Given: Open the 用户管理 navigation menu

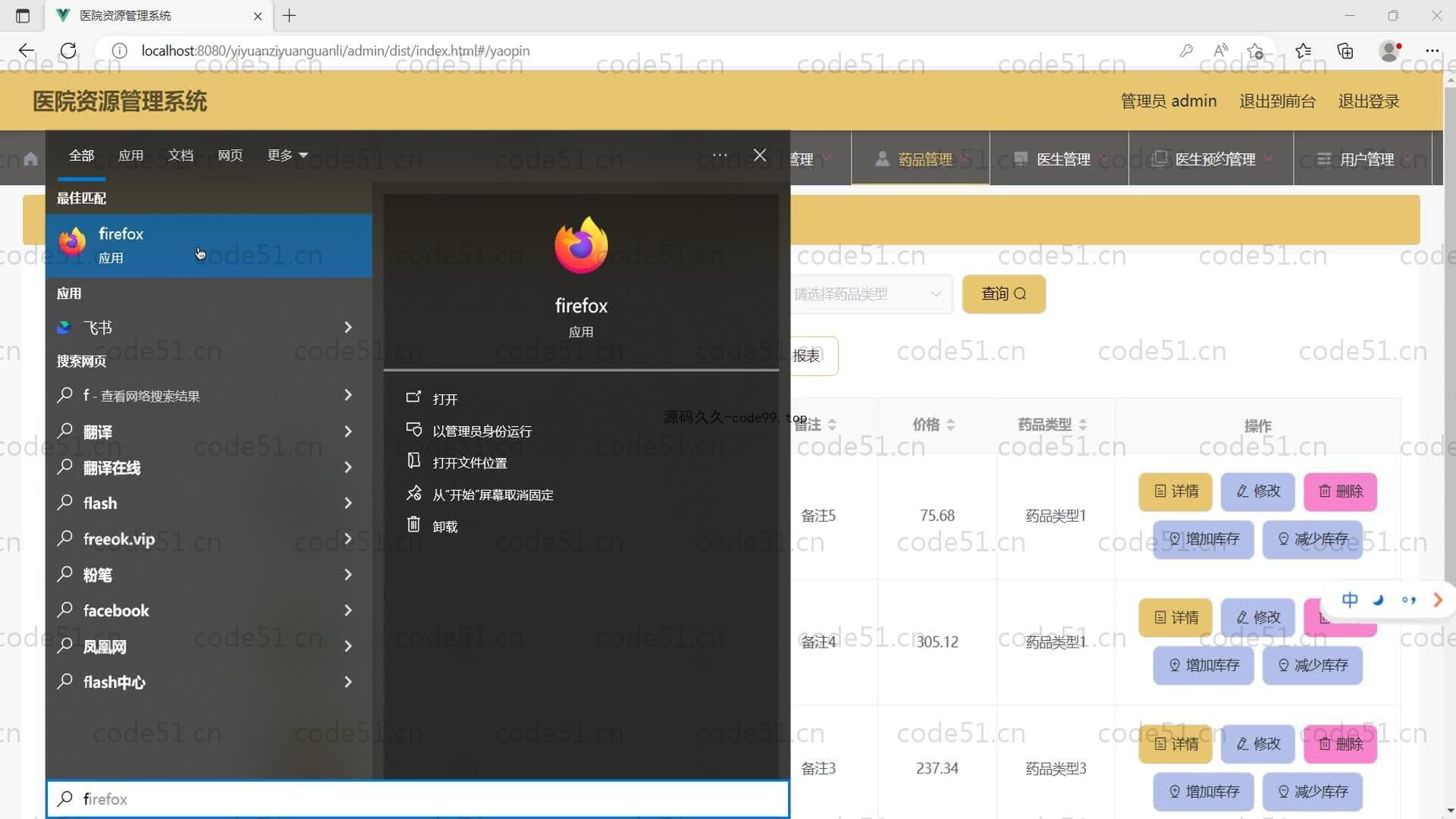Looking at the screenshot, I should (1363, 158).
